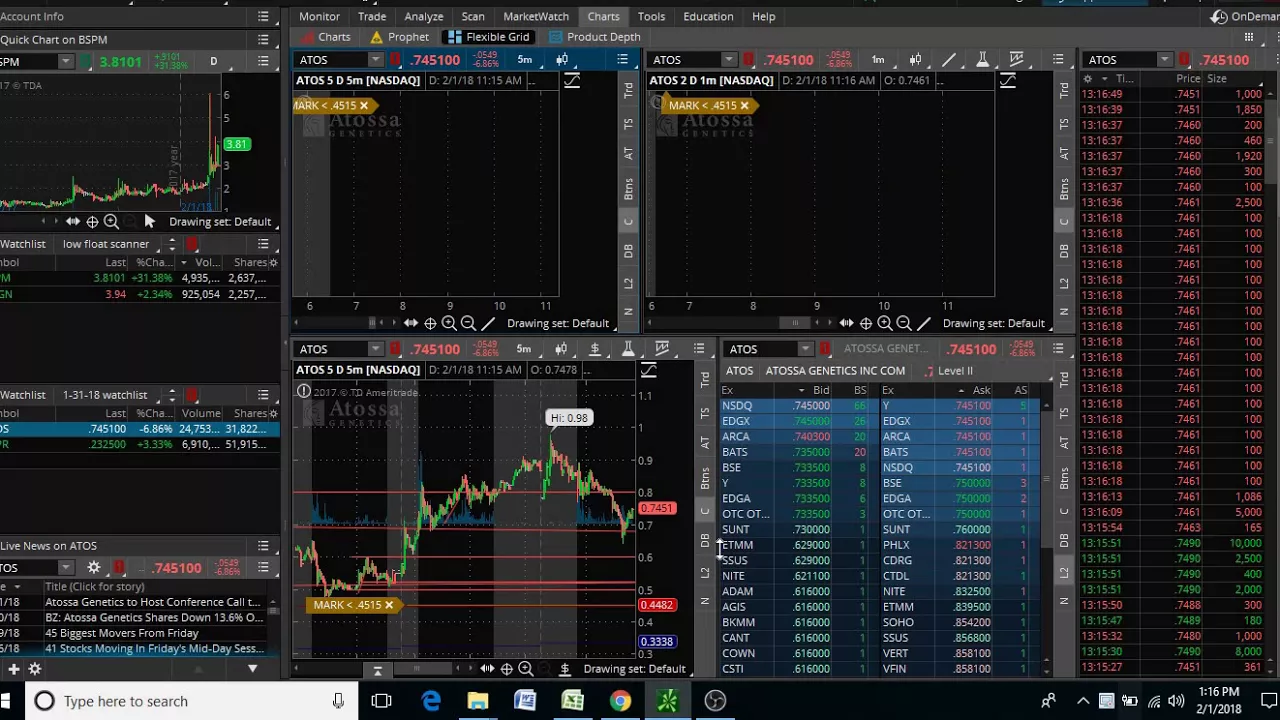
Task: Open the Trade tab
Action: pyautogui.click(x=372, y=16)
